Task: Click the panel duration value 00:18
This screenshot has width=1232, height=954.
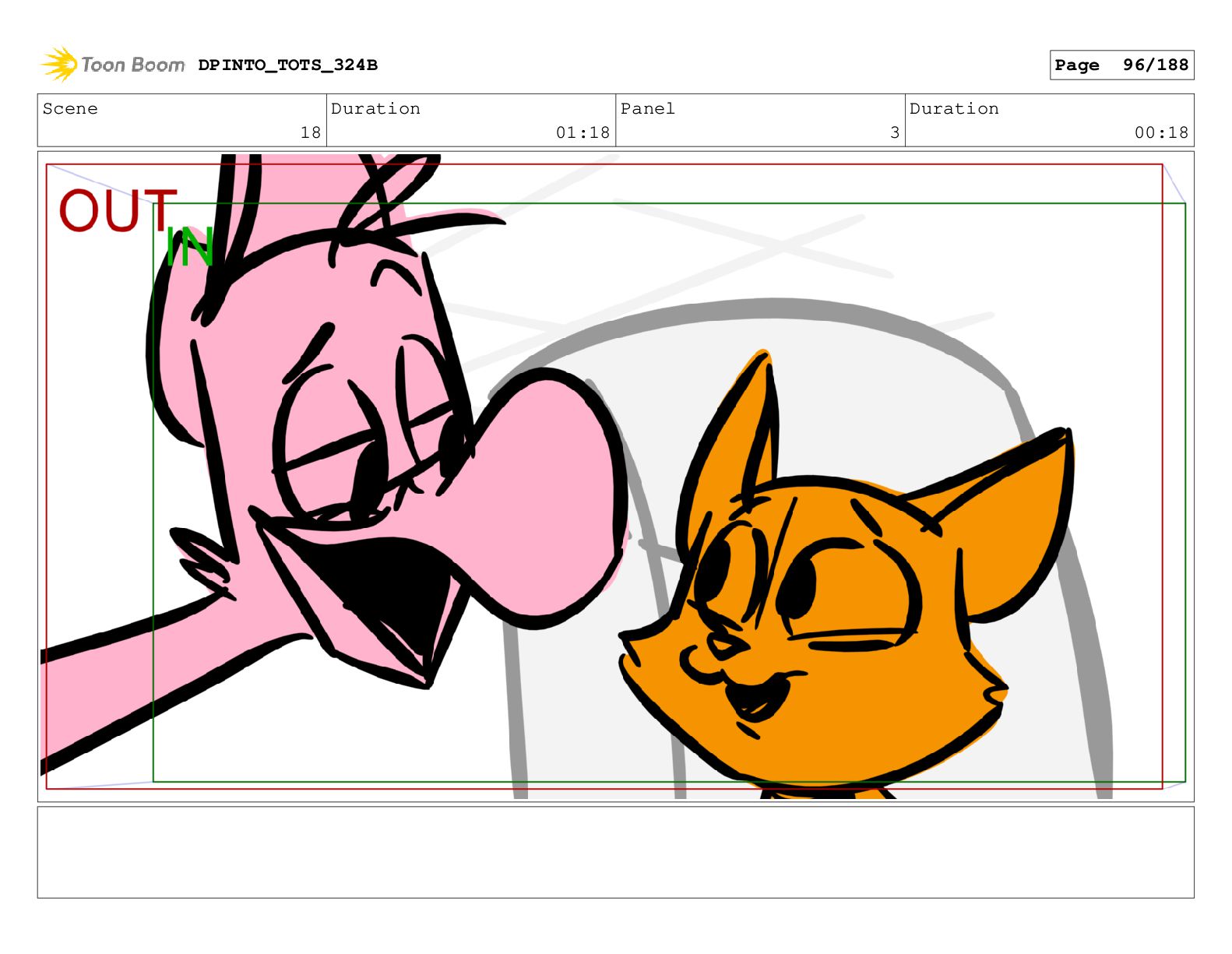Action: pos(1161,132)
